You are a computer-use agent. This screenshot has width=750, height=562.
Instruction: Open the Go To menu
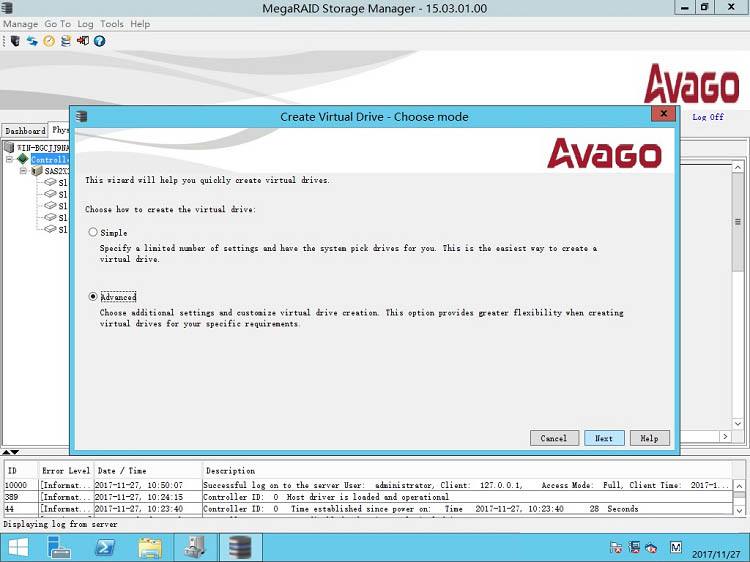[57, 24]
